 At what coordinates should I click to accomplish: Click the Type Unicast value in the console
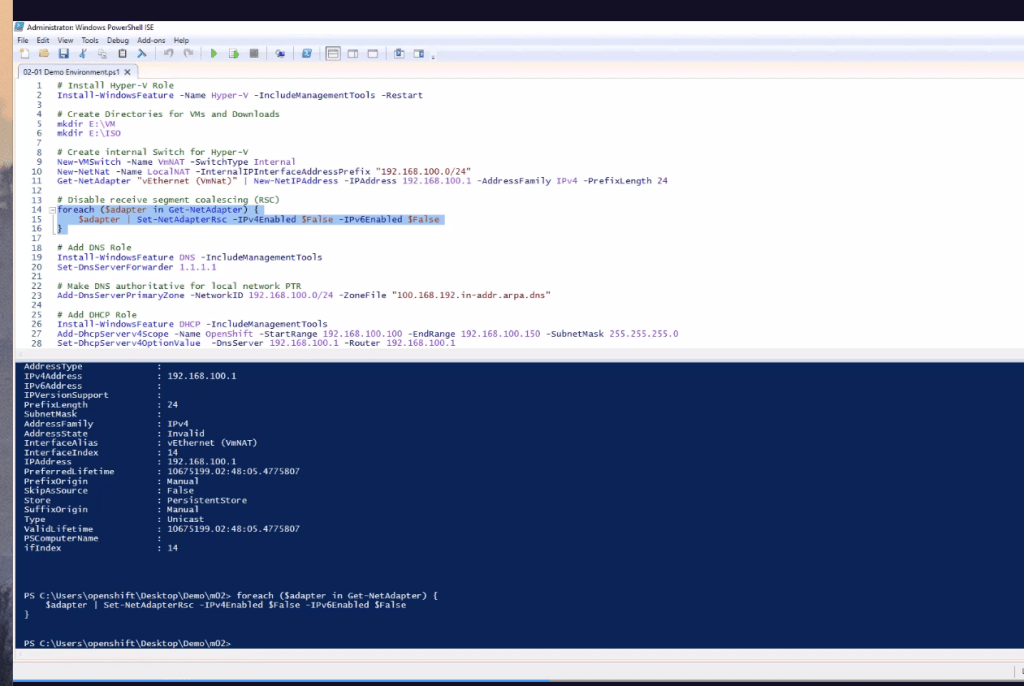pyautogui.click(x=185, y=519)
